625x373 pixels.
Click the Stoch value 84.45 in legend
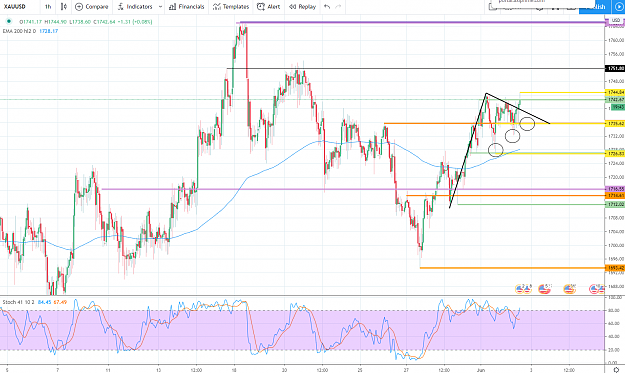[44, 302]
